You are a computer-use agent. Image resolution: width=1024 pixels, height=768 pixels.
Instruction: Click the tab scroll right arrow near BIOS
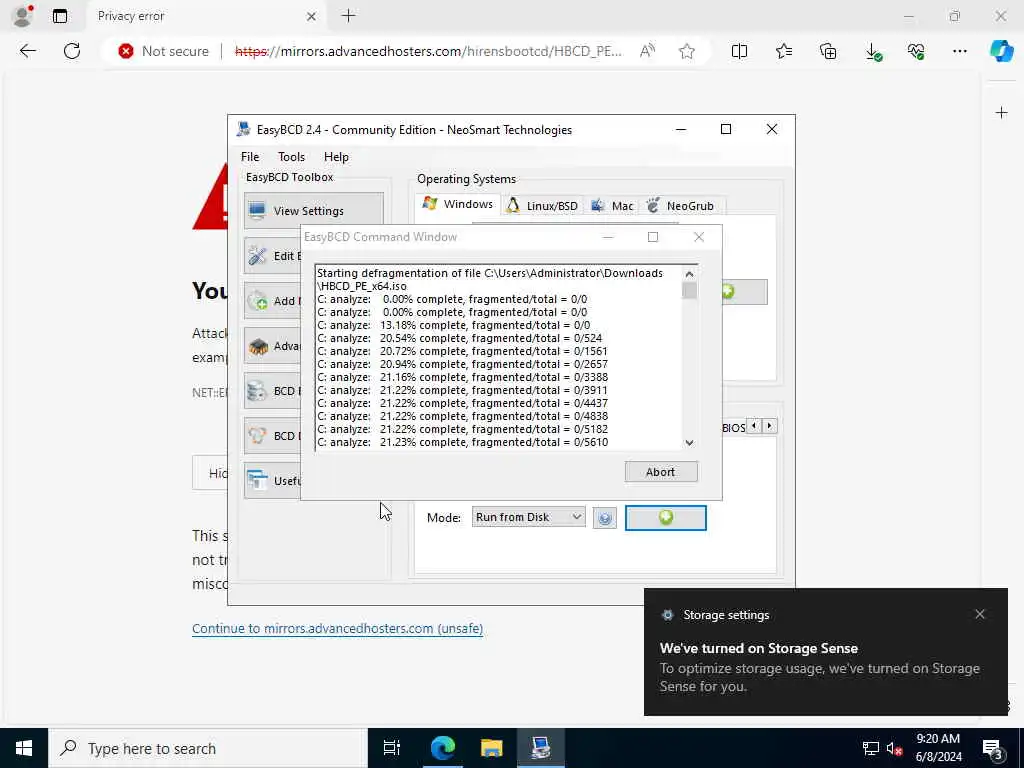pos(769,426)
